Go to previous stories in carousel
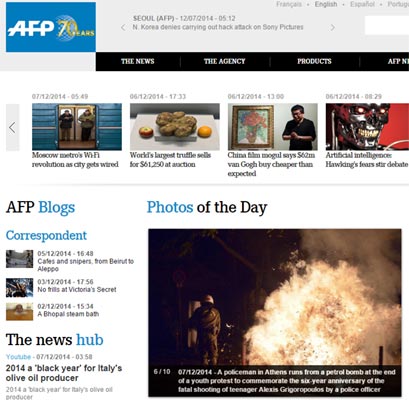The width and height of the screenshot is (409, 400). pos(13,127)
